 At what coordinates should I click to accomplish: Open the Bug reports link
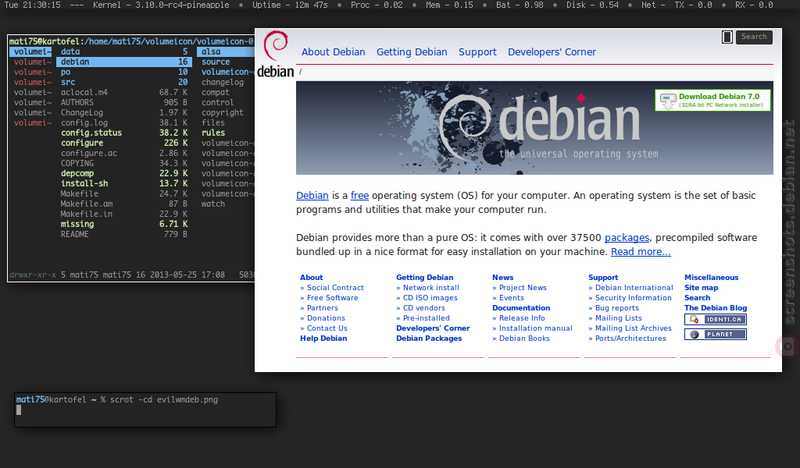617,308
